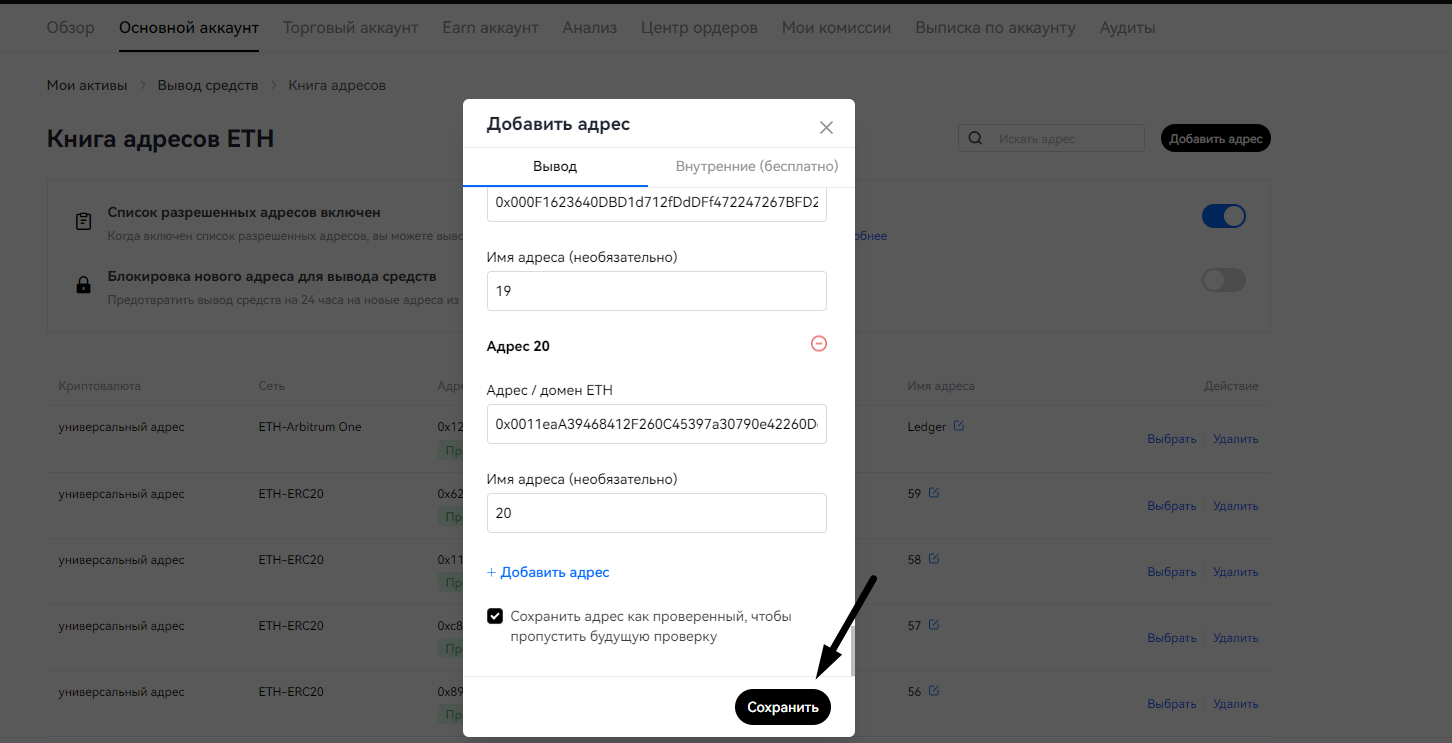Screen dimensions: 1452x743
Task: Go to Центр ордеров tab
Action: 699,27
